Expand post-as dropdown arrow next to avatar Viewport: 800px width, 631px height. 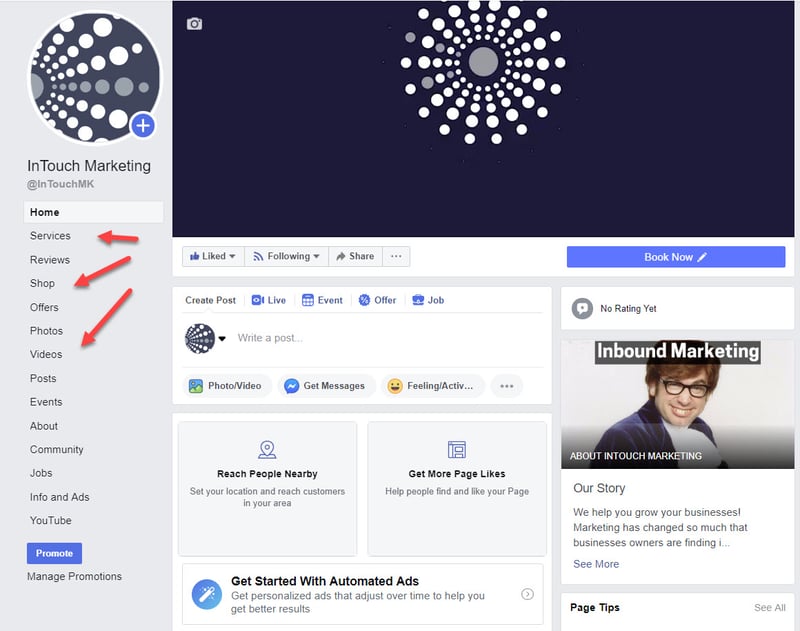click(x=222, y=338)
